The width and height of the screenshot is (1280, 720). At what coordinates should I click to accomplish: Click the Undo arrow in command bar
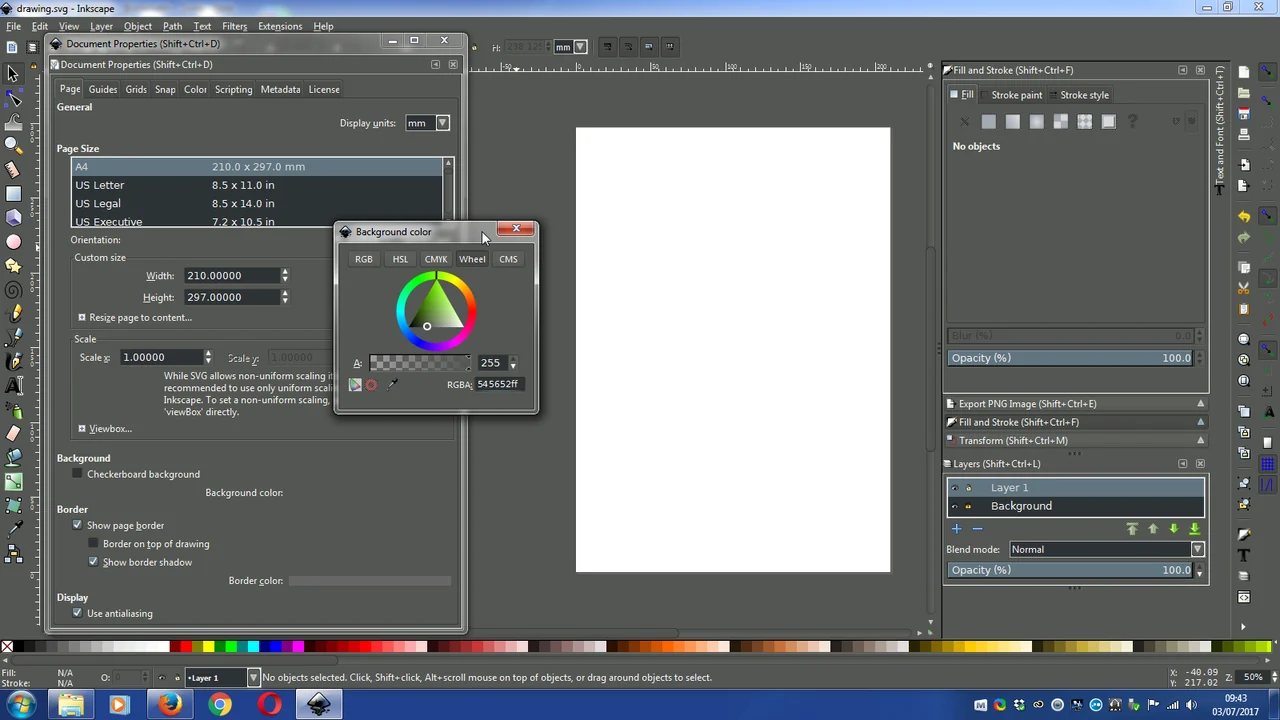[1244, 216]
